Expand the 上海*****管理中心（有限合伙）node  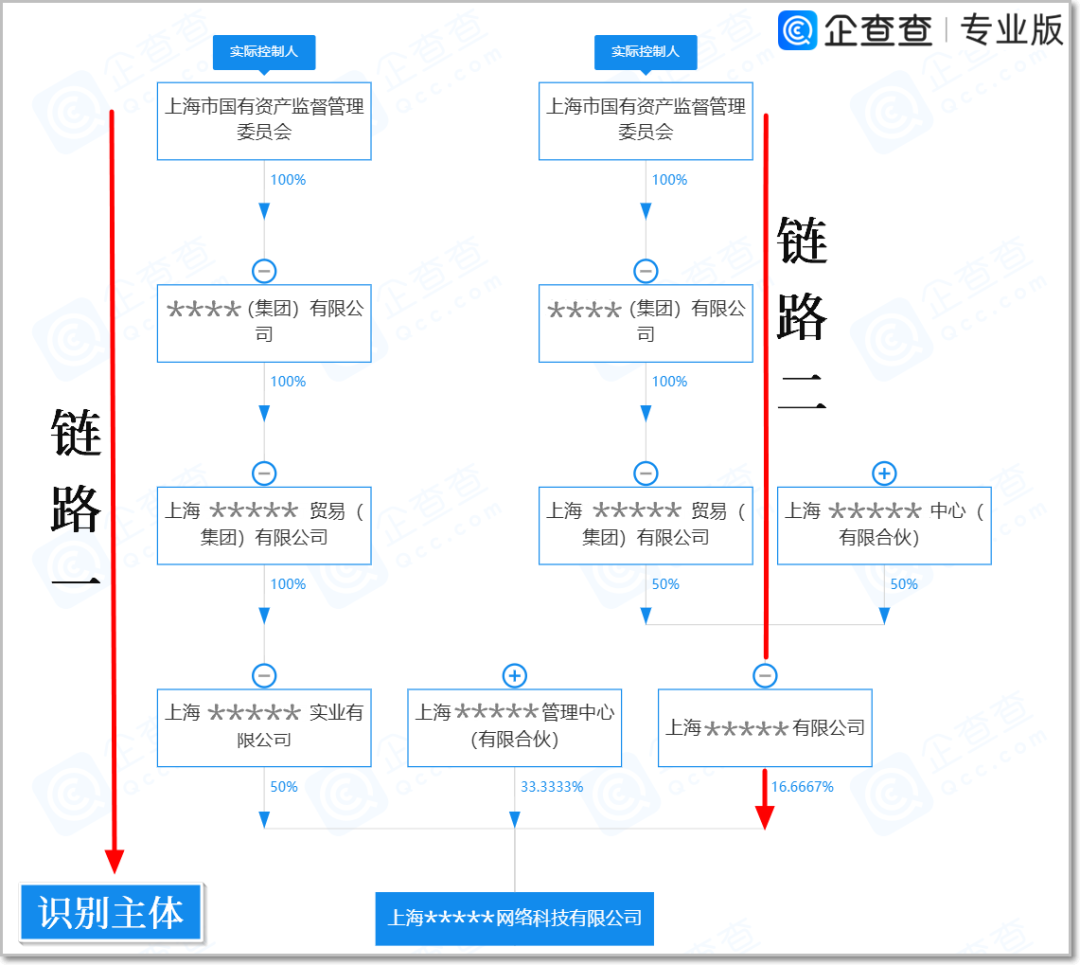click(514, 675)
